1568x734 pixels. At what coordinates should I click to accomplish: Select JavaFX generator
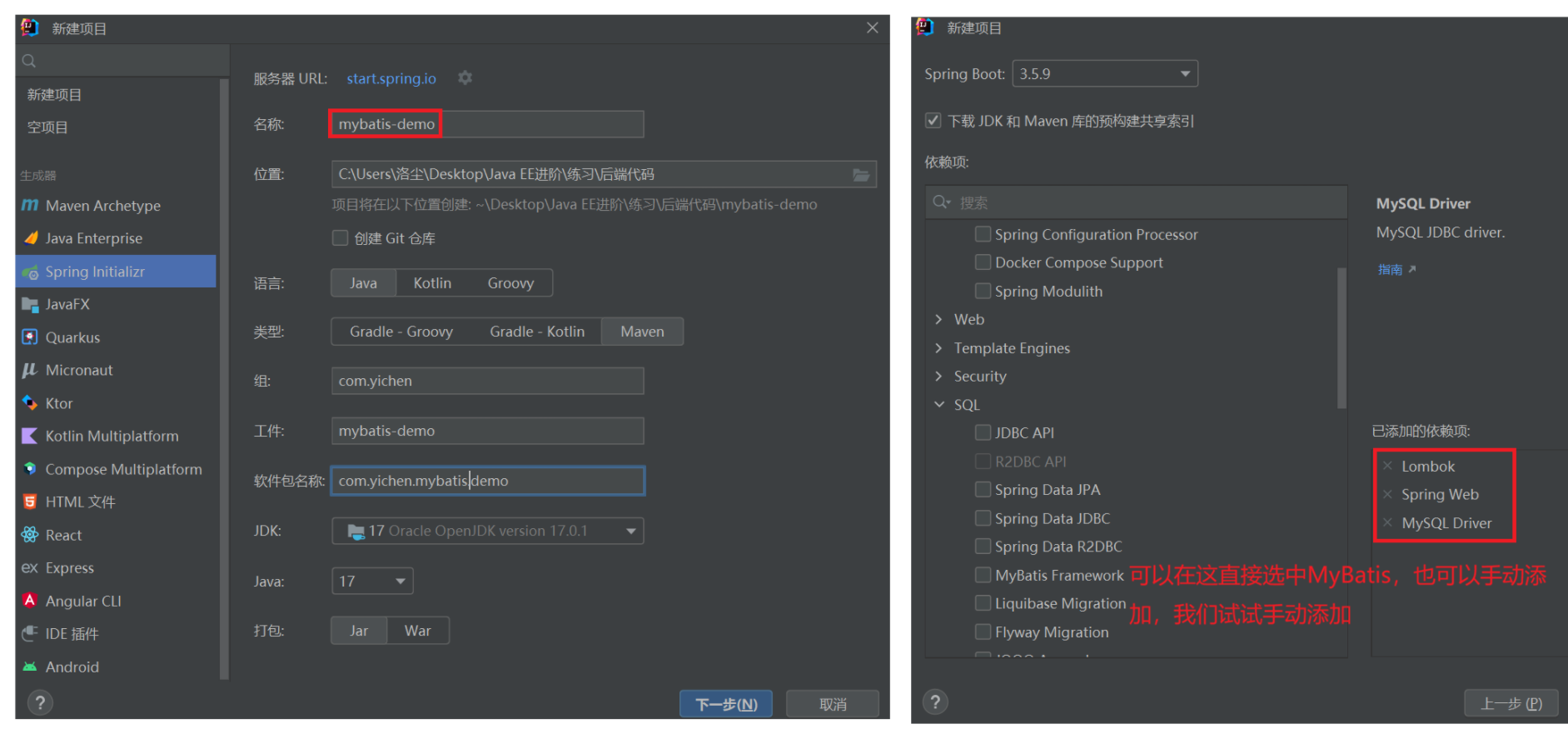(116, 304)
